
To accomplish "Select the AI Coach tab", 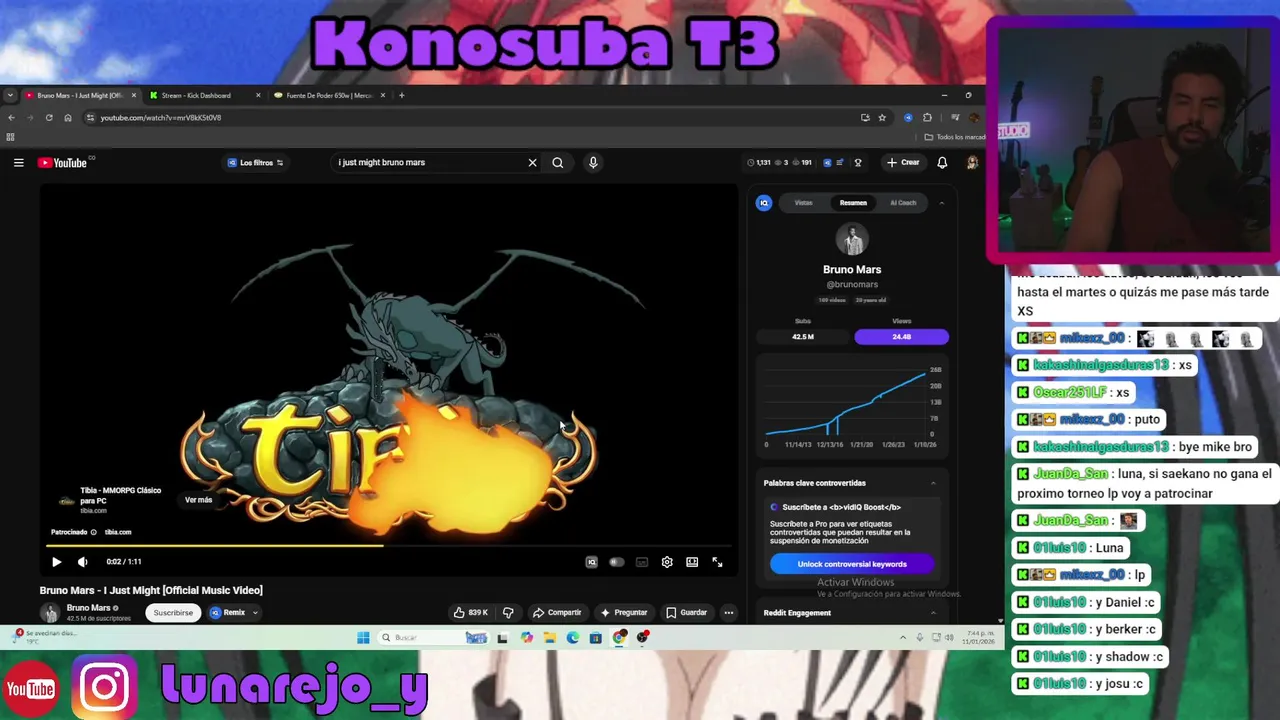I will pyautogui.click(x=903, y=203).
